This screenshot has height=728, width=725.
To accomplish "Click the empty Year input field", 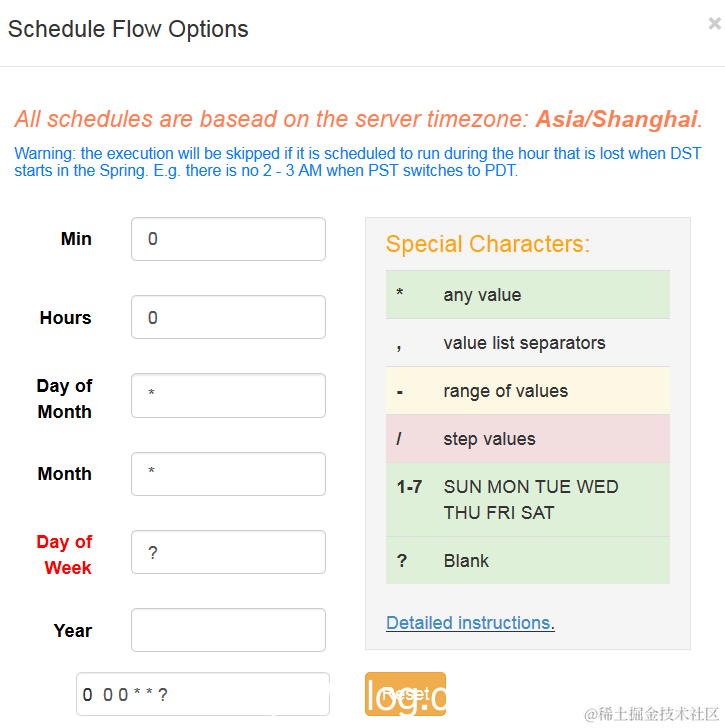I will [228, 630].
